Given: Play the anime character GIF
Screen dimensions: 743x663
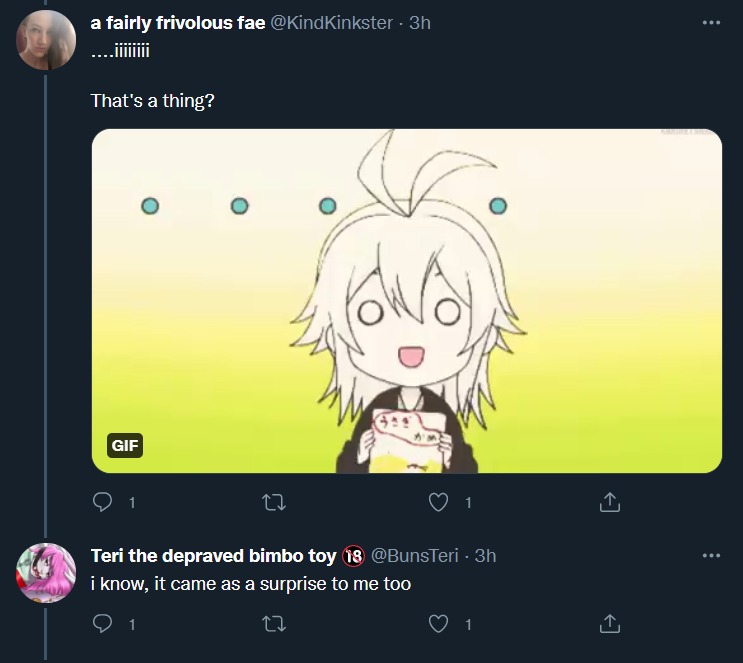Looking at the screenshot, I should click(x=407, y=301).
